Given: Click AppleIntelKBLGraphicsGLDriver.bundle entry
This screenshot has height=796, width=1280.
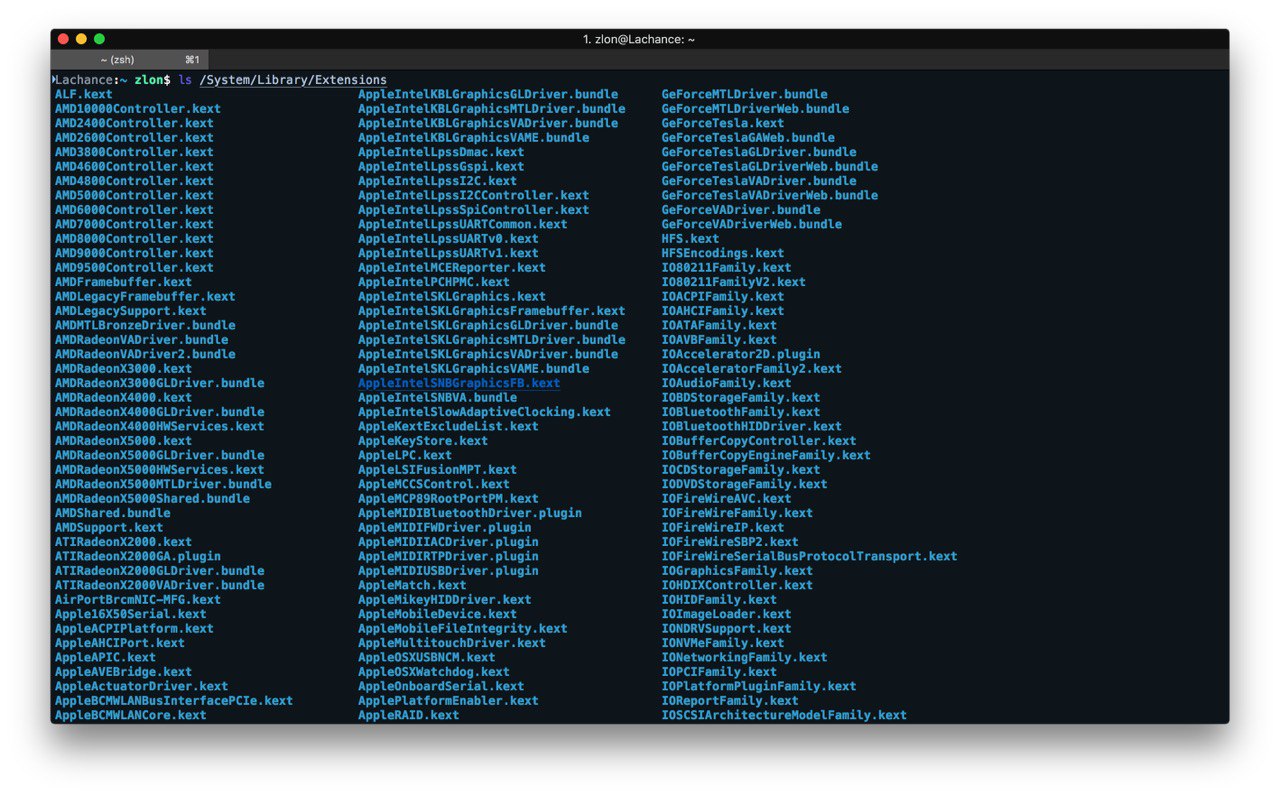Looking at the screenshot, I should click(488, 94).
